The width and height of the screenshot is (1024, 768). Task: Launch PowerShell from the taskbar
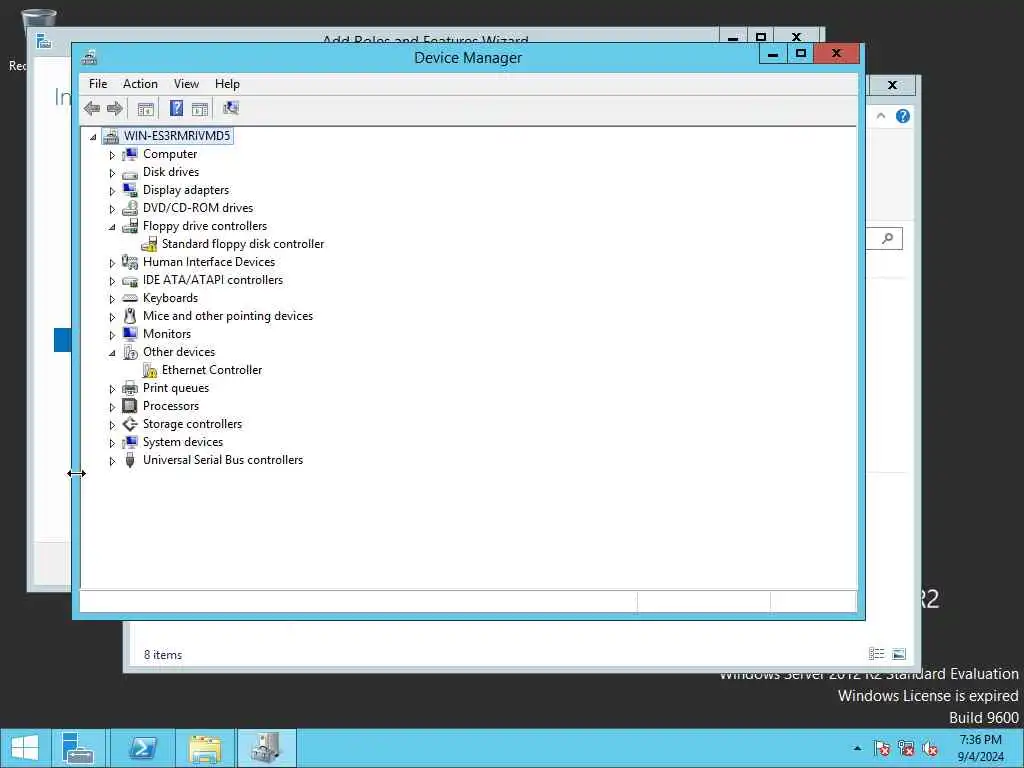142,748
